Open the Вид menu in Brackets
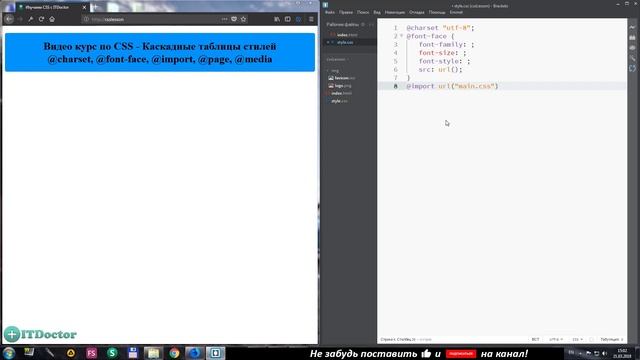The image size is (640, 360). click(377, 12)
